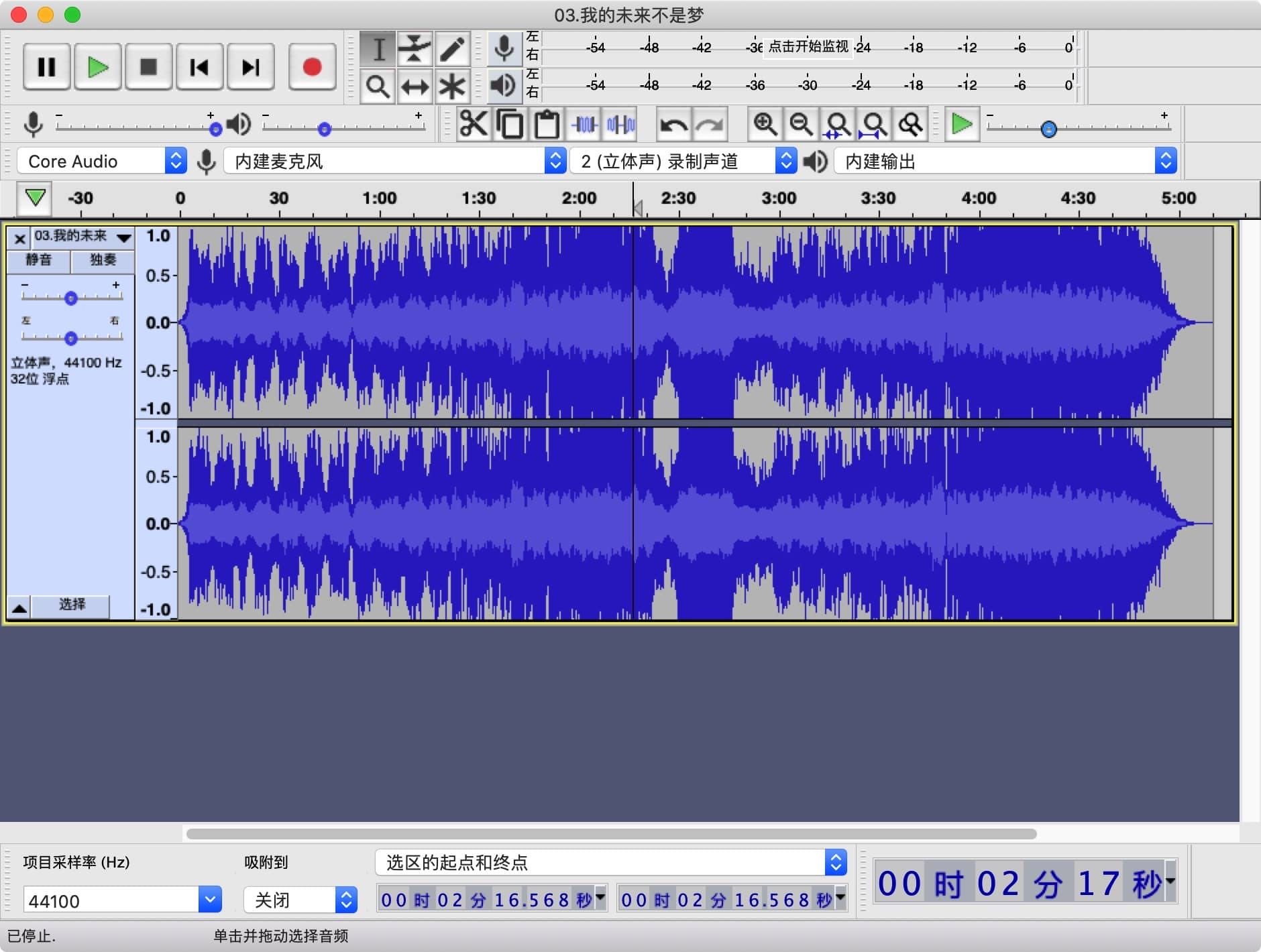Screen dimensions: 1261x952
Task: Adjust the play-at-speed slider
Action: (1049, 129)
